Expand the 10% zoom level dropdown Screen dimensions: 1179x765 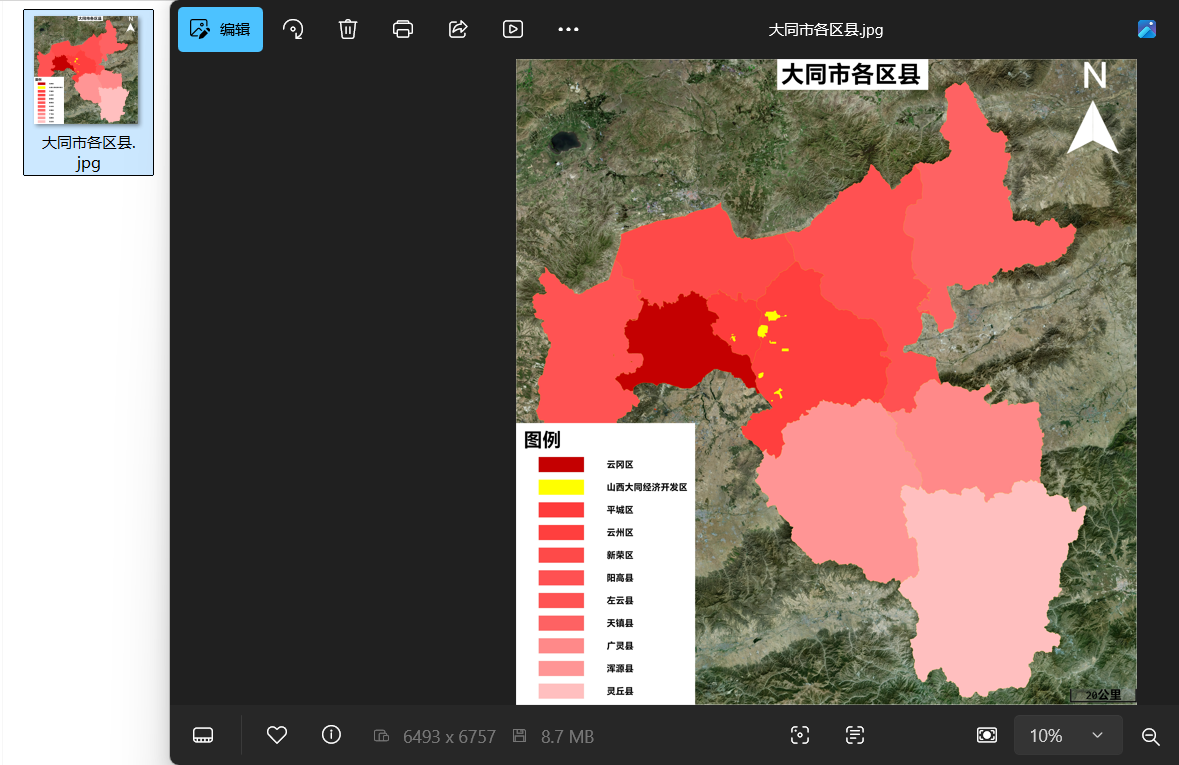1068,735
